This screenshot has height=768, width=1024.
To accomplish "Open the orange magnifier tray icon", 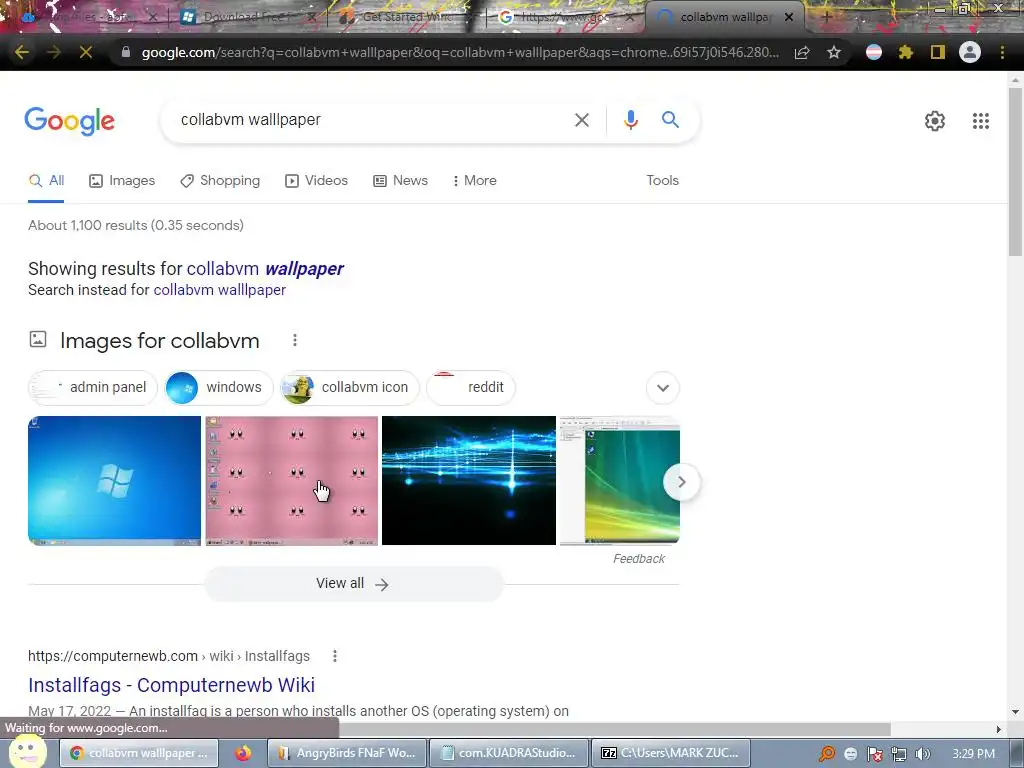I will (827, 754).
